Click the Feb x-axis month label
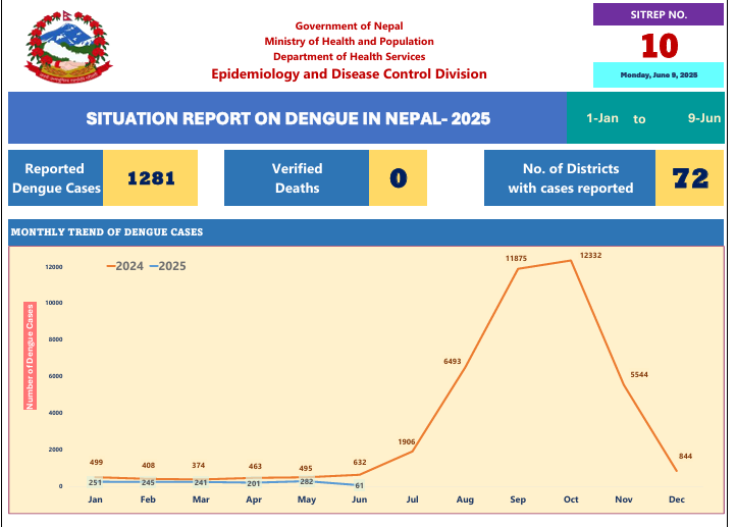This screenshot has width=736, height=527. pyautogui.click(x=148, y=500)
